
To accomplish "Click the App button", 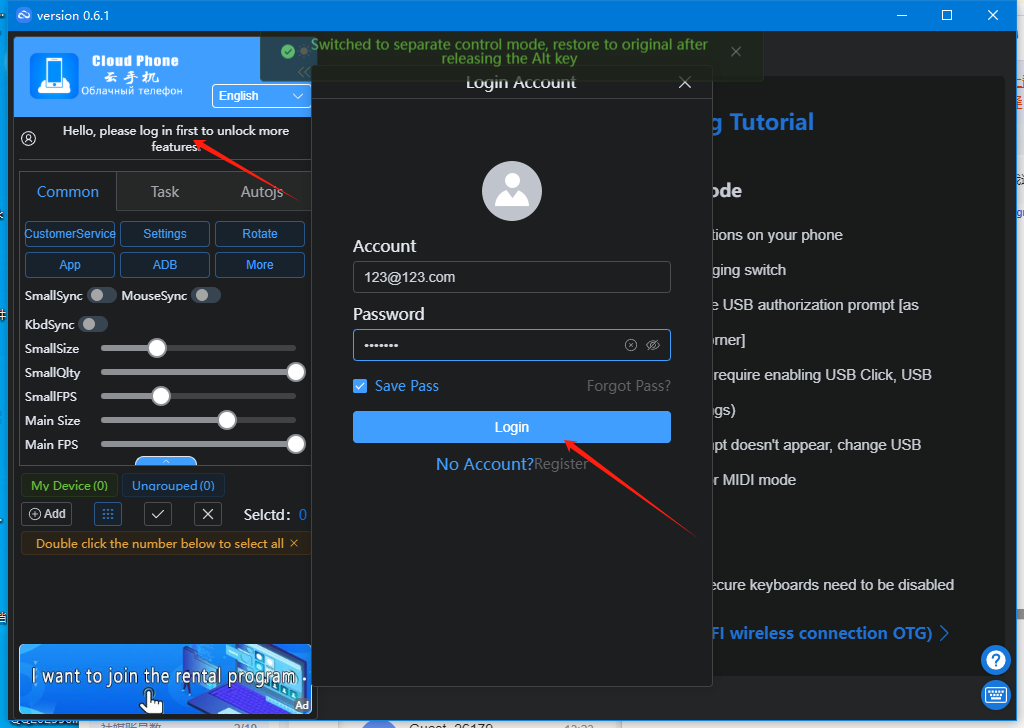I will click(x=70, y=265).
